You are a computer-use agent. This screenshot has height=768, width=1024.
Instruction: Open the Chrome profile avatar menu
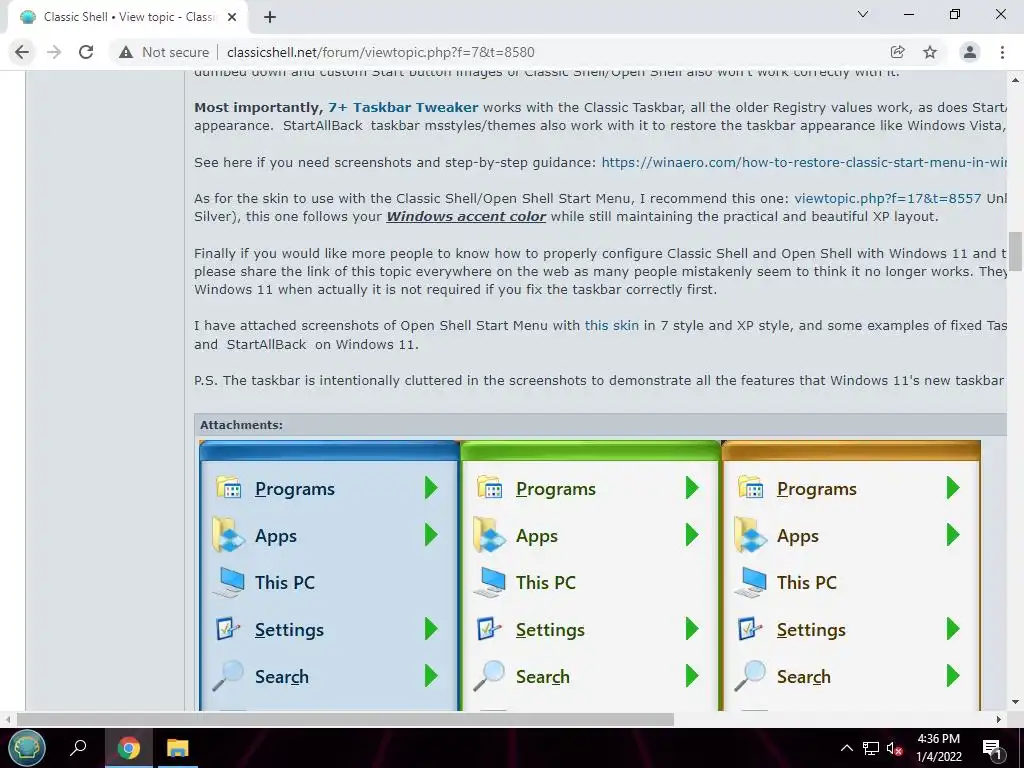970,52
